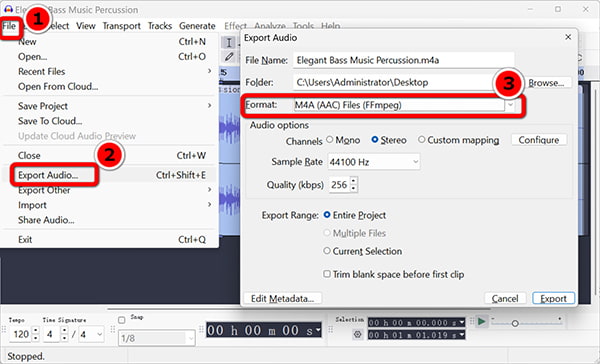
Task: Select the I-beam Selection tool
Action: click(x=229, y=42)
